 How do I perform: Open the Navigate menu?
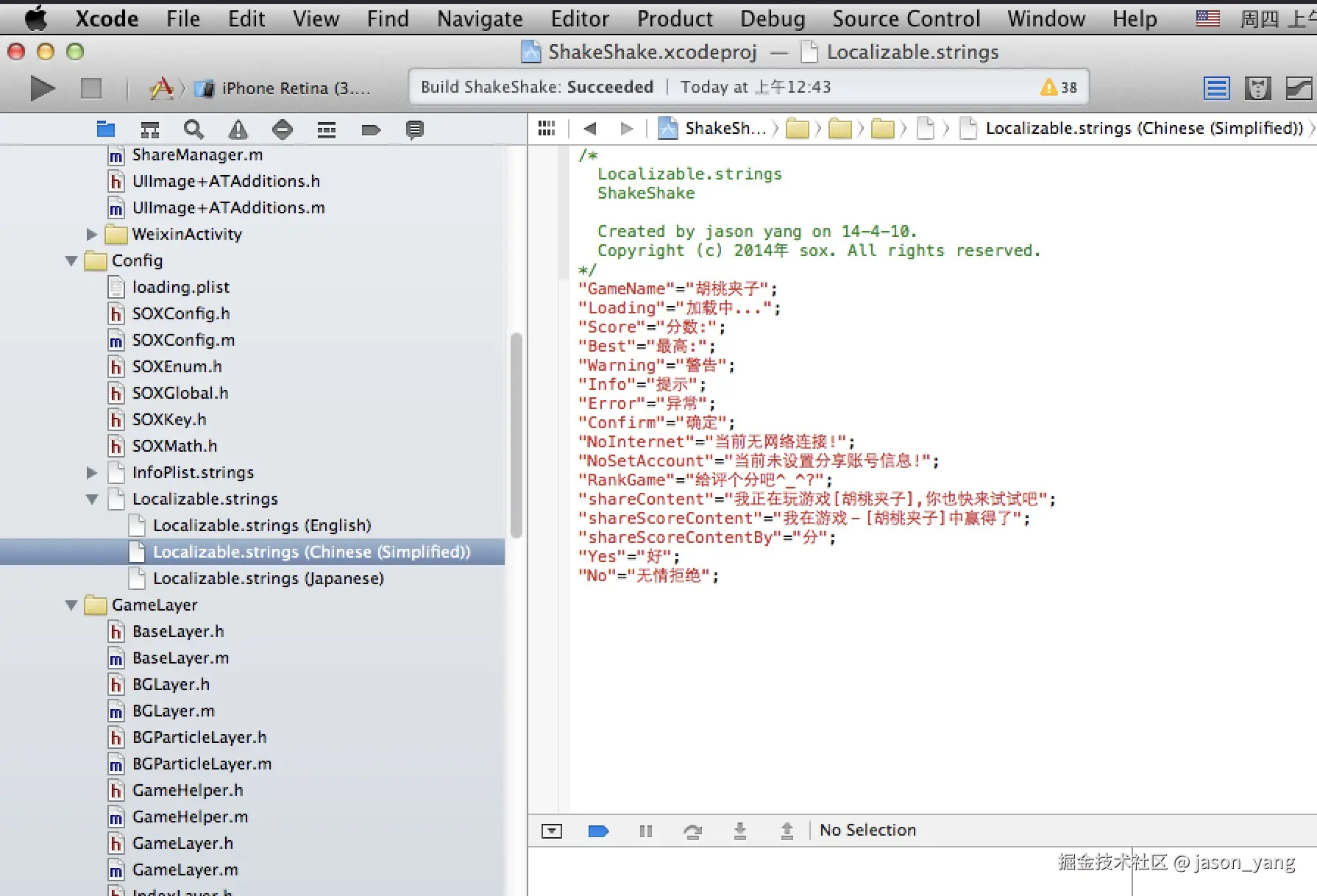click(x=480, y=18)
